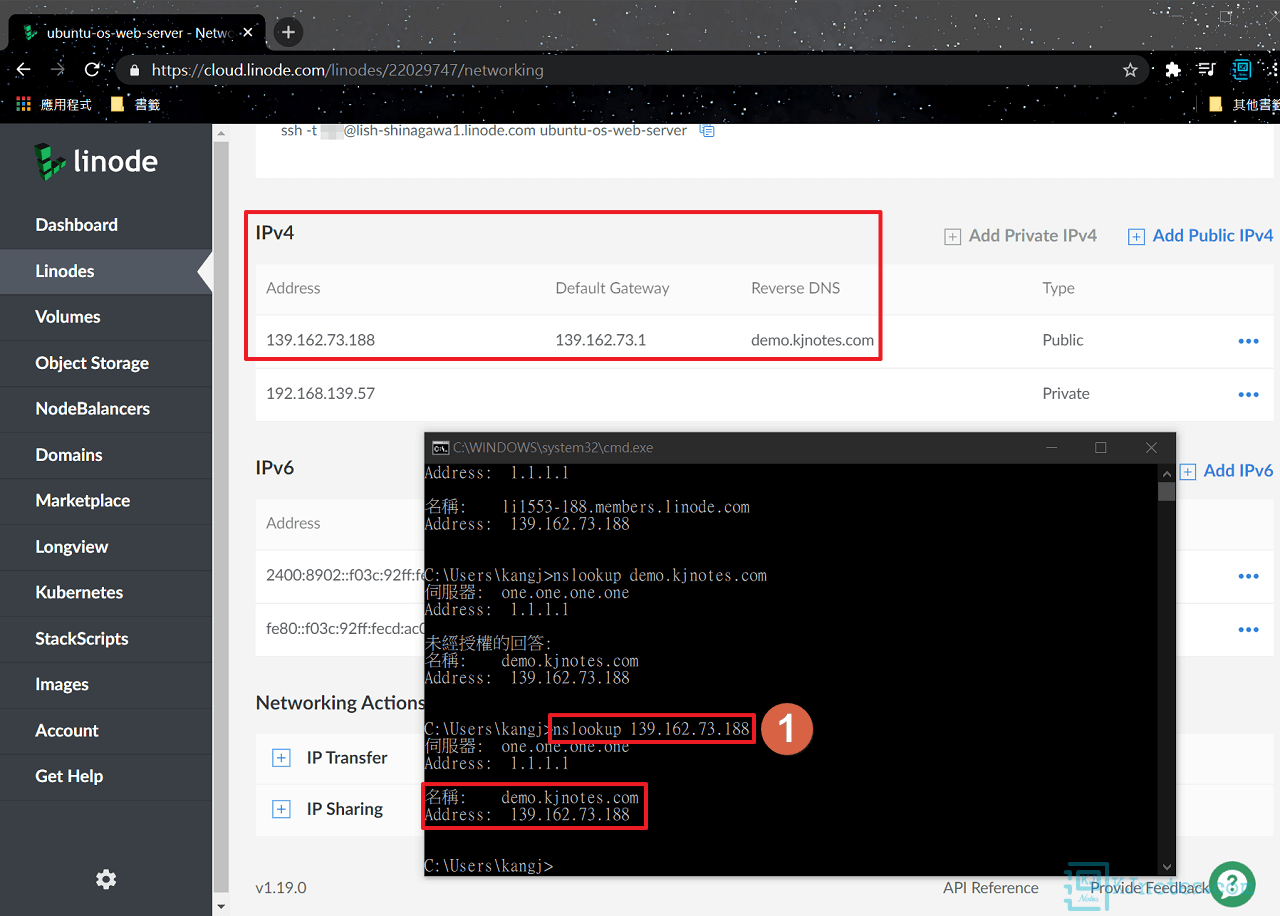Click the Provide Feedback link
Screen dimensions: 1280x916
click(1149, 888)
